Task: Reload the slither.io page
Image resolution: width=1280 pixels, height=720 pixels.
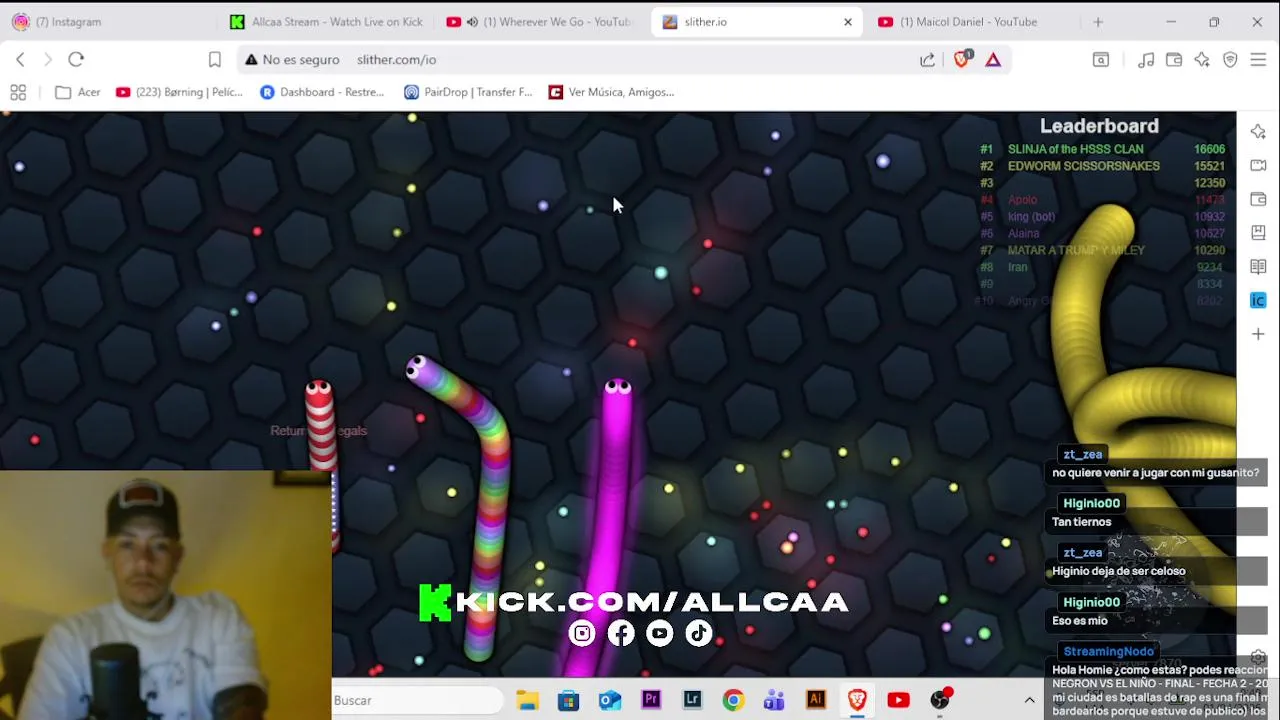Action: coord(76,60)
